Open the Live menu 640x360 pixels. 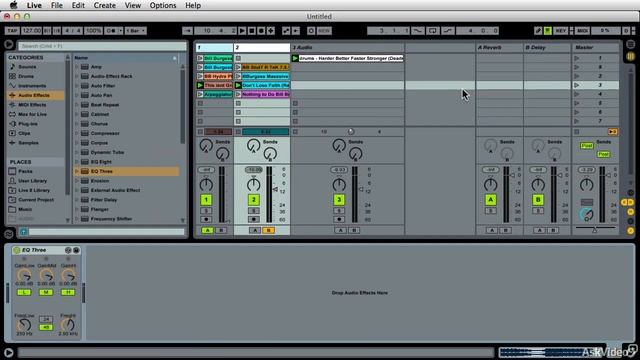(34, 5)
